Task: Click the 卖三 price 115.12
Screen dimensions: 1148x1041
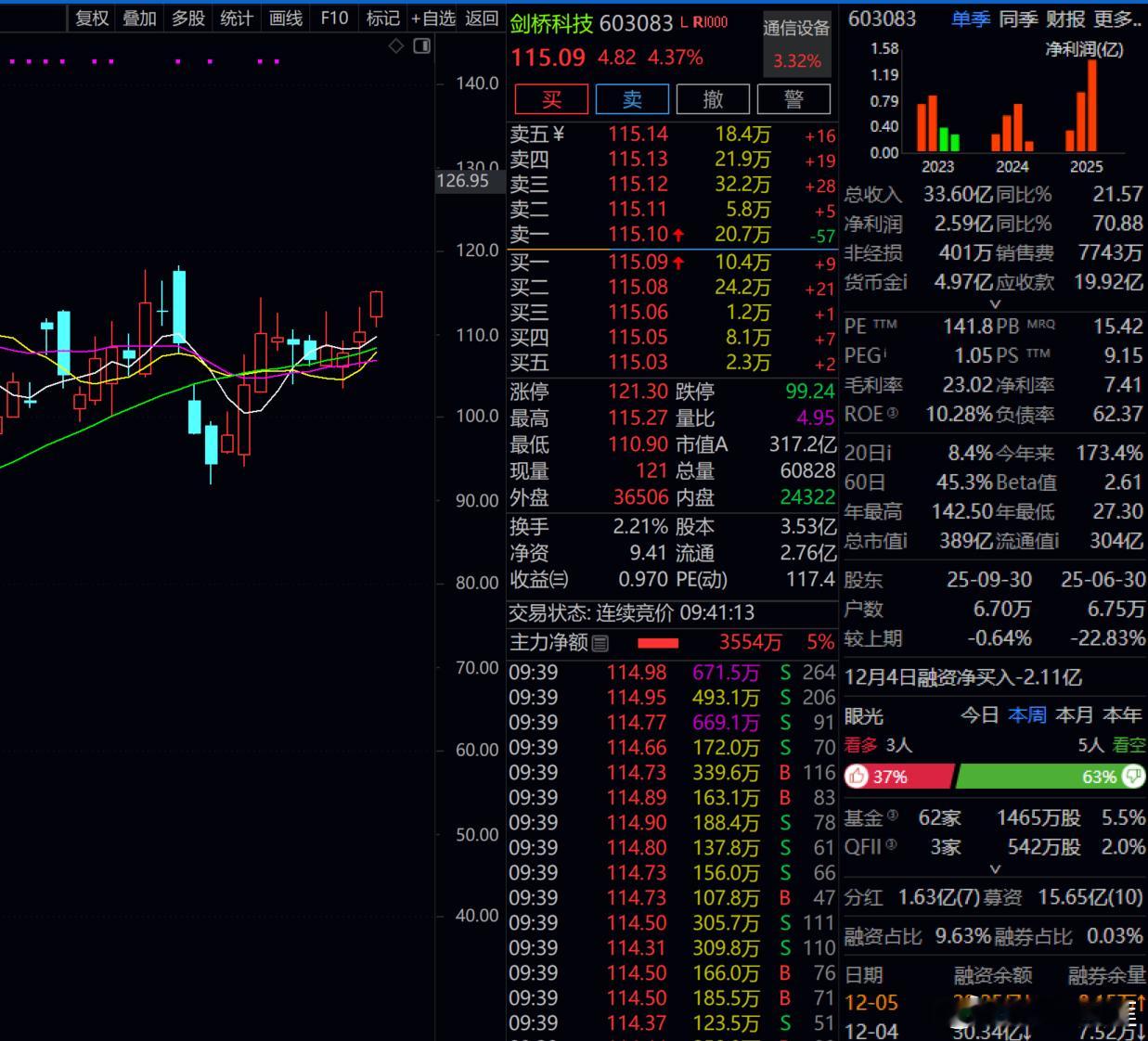Action: click(x=638, y=185)
